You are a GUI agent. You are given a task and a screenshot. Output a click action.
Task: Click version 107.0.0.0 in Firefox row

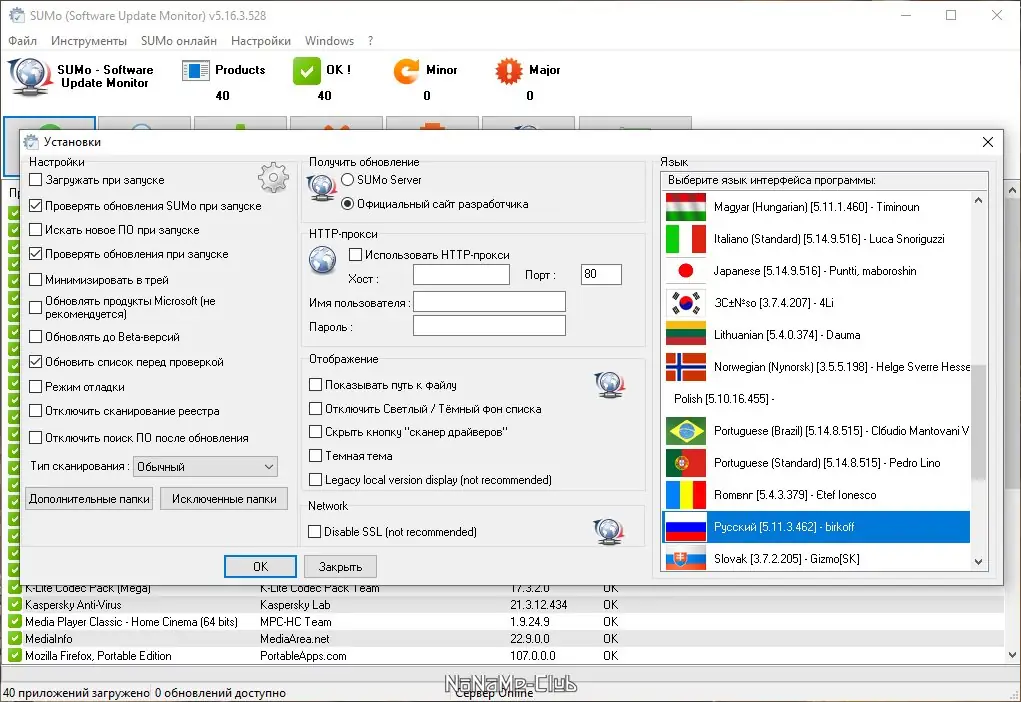(533, 655)
